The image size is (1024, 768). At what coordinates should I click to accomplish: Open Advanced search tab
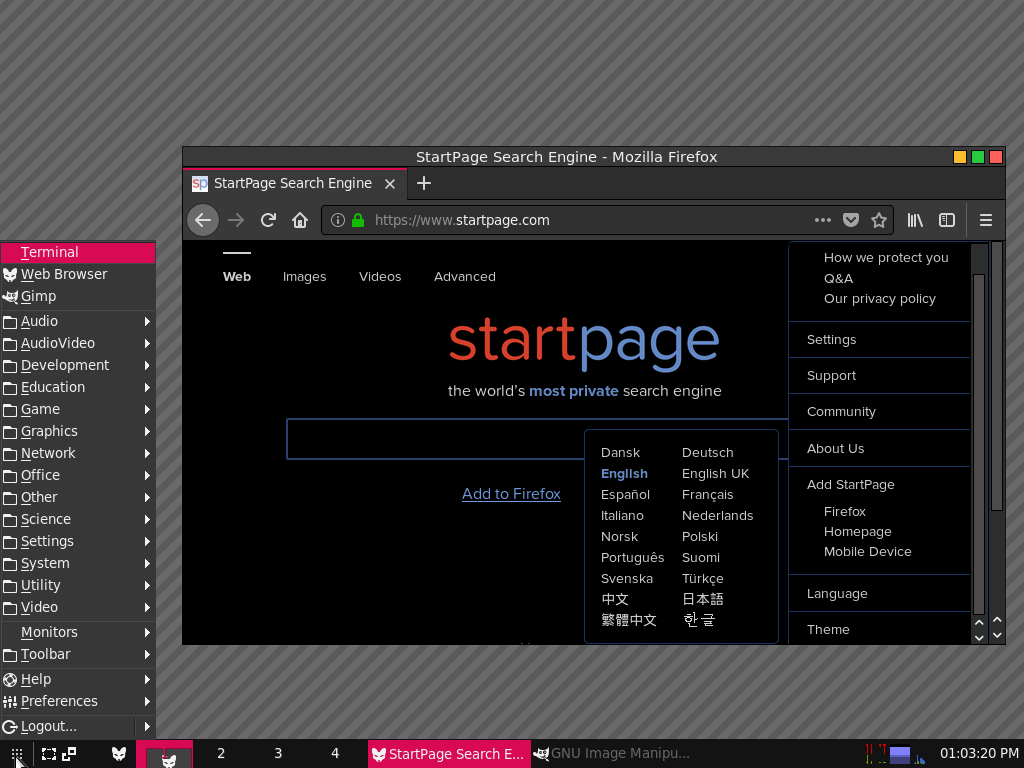465,277
